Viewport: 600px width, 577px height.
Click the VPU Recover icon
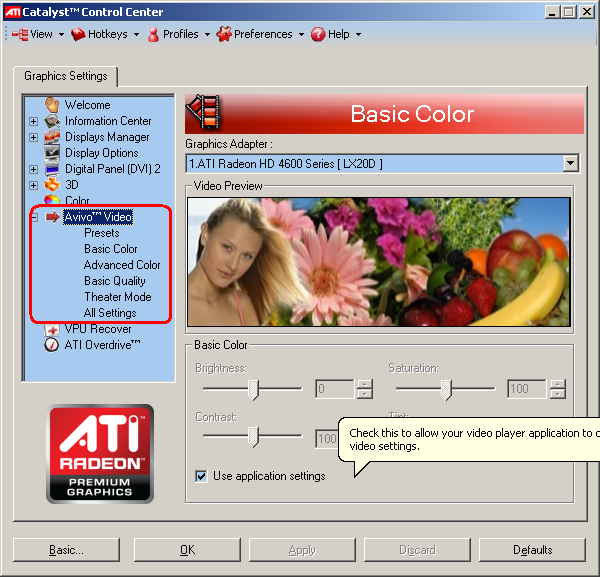click(52, 329)
